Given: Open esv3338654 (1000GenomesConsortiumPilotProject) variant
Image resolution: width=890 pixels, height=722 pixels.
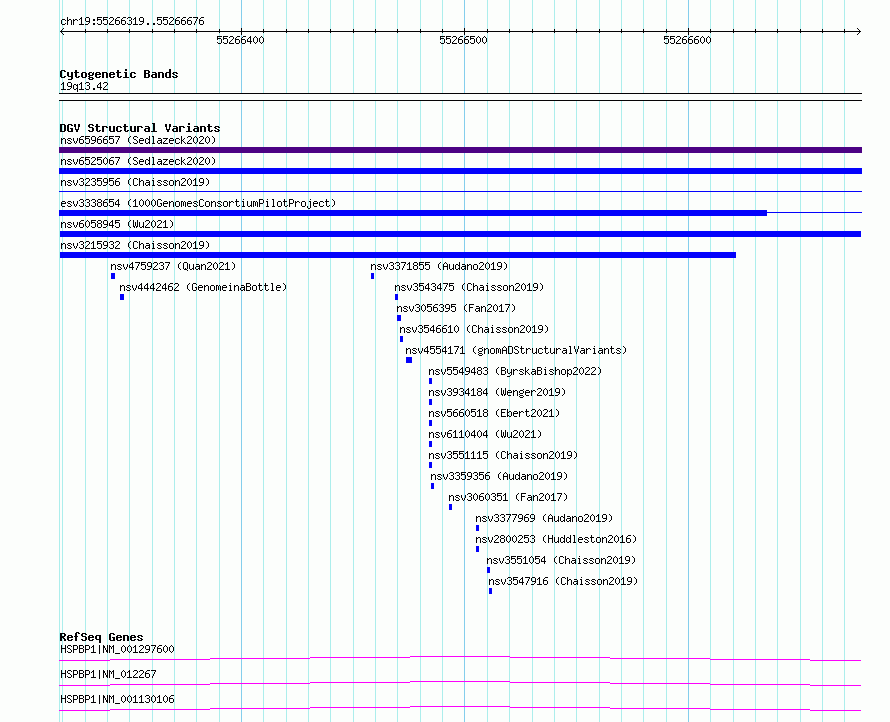Looking at the screenshot, I should 198,203.
